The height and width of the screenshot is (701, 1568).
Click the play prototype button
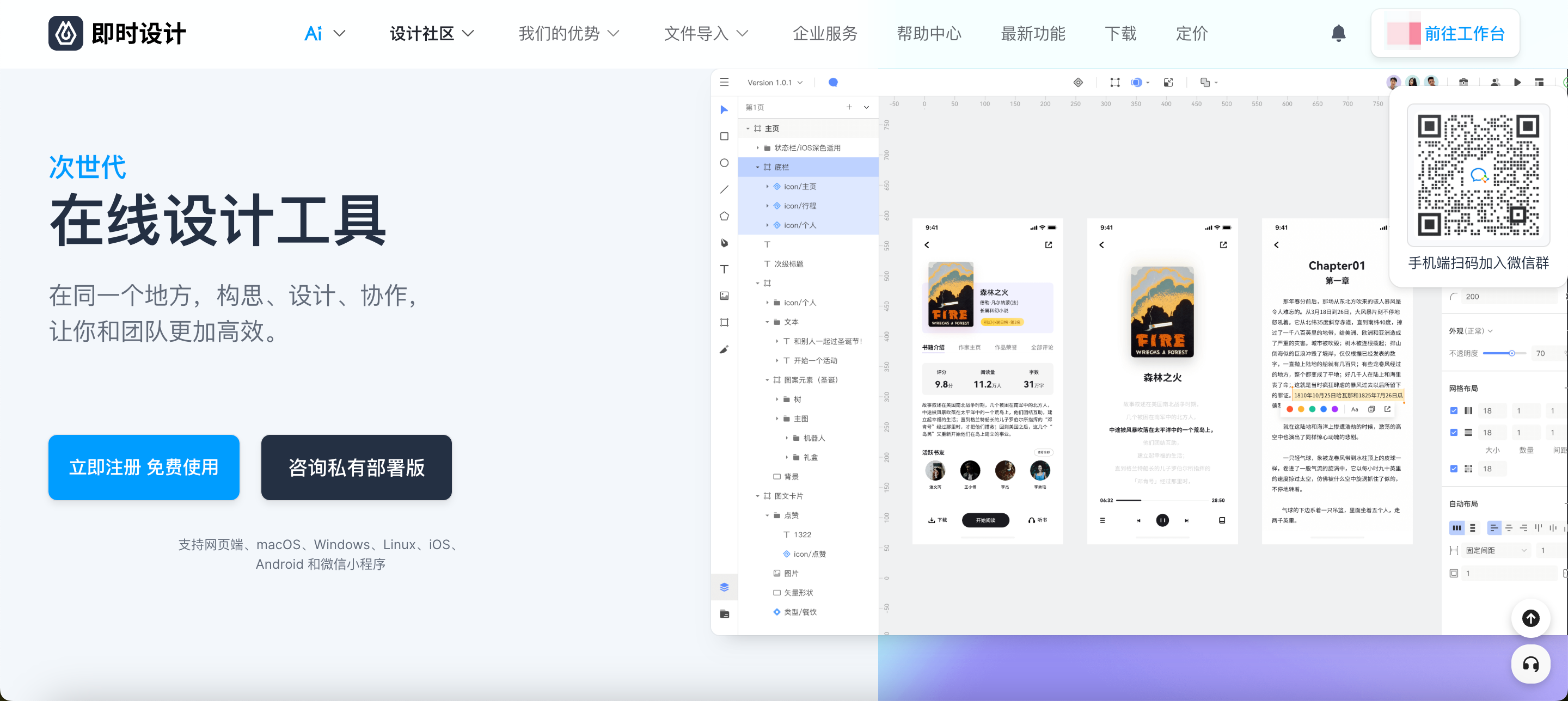[1517, 82]
